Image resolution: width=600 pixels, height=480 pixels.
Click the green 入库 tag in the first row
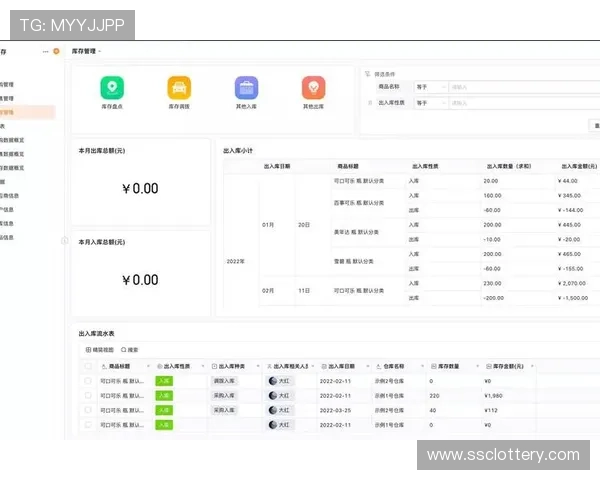point(164,381)
